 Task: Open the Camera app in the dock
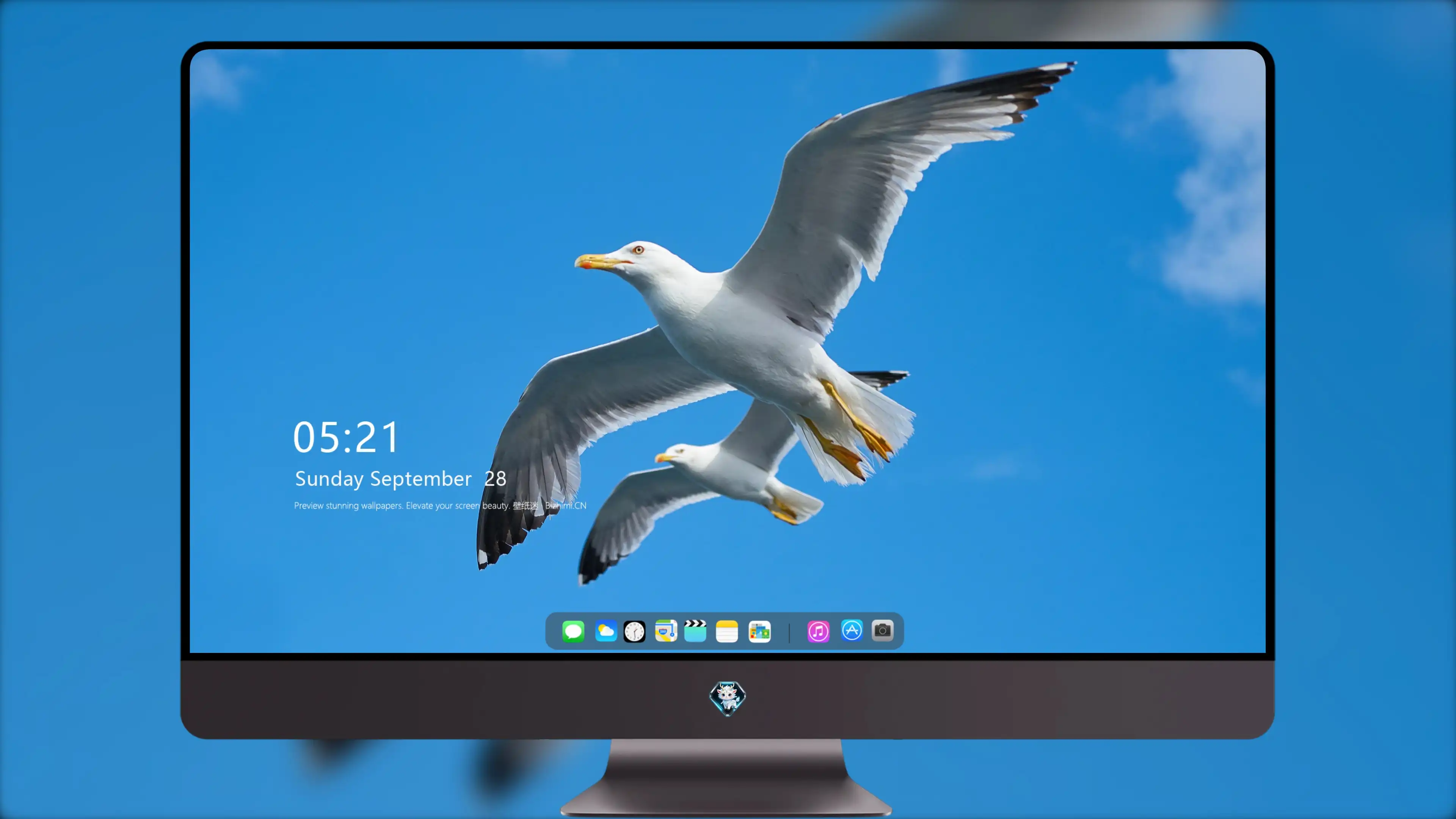pyautogui.click(x=882, y=630)
